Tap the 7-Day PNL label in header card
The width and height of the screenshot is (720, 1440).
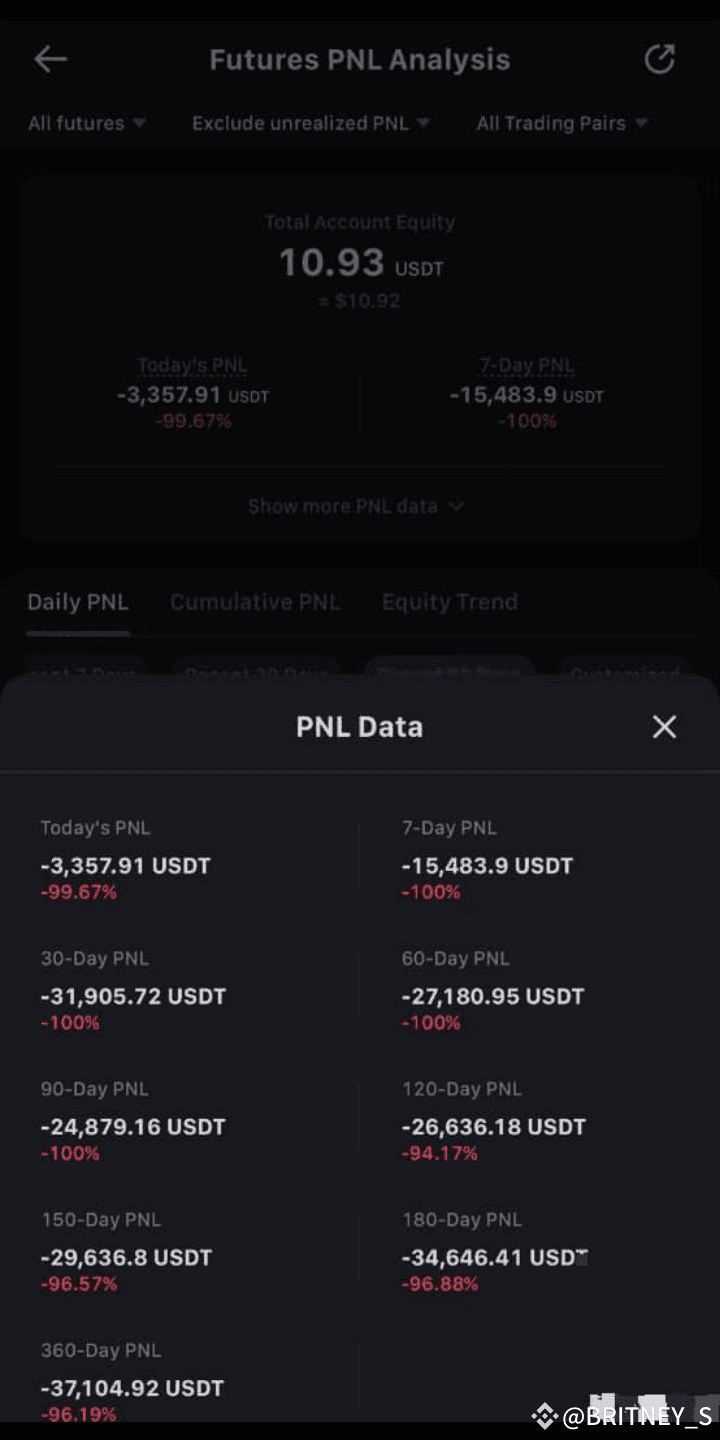click(x=527, y=366)
